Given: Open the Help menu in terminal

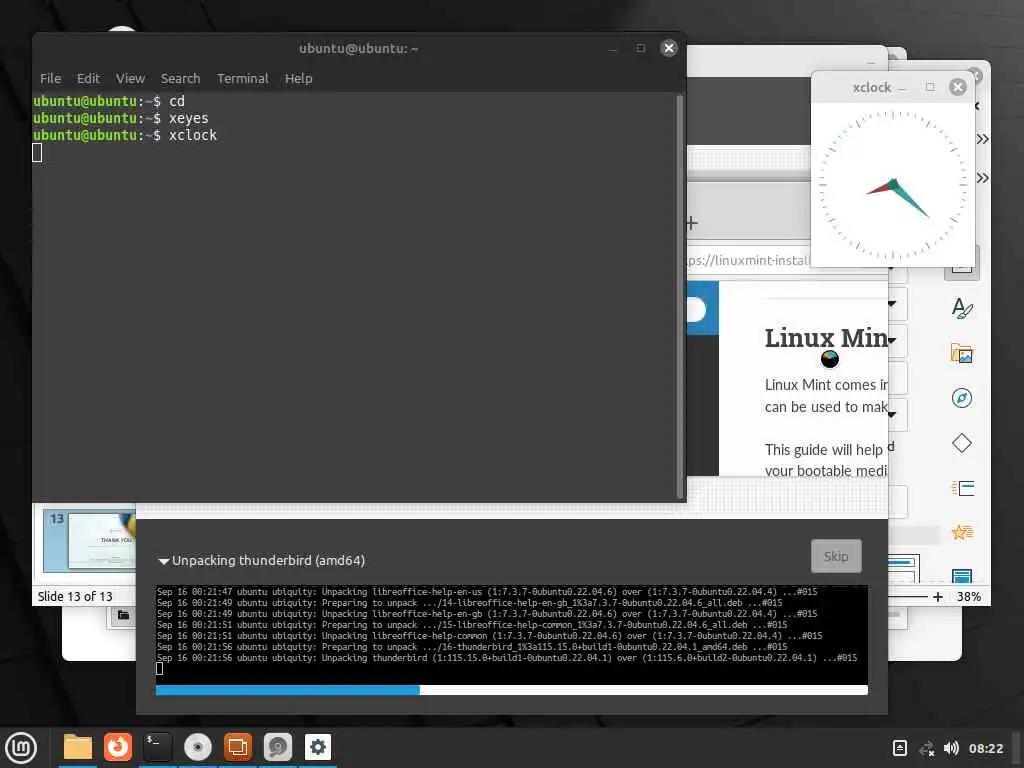Looking at the screenshot, I should pyautogui.click(x=298, y=78).
